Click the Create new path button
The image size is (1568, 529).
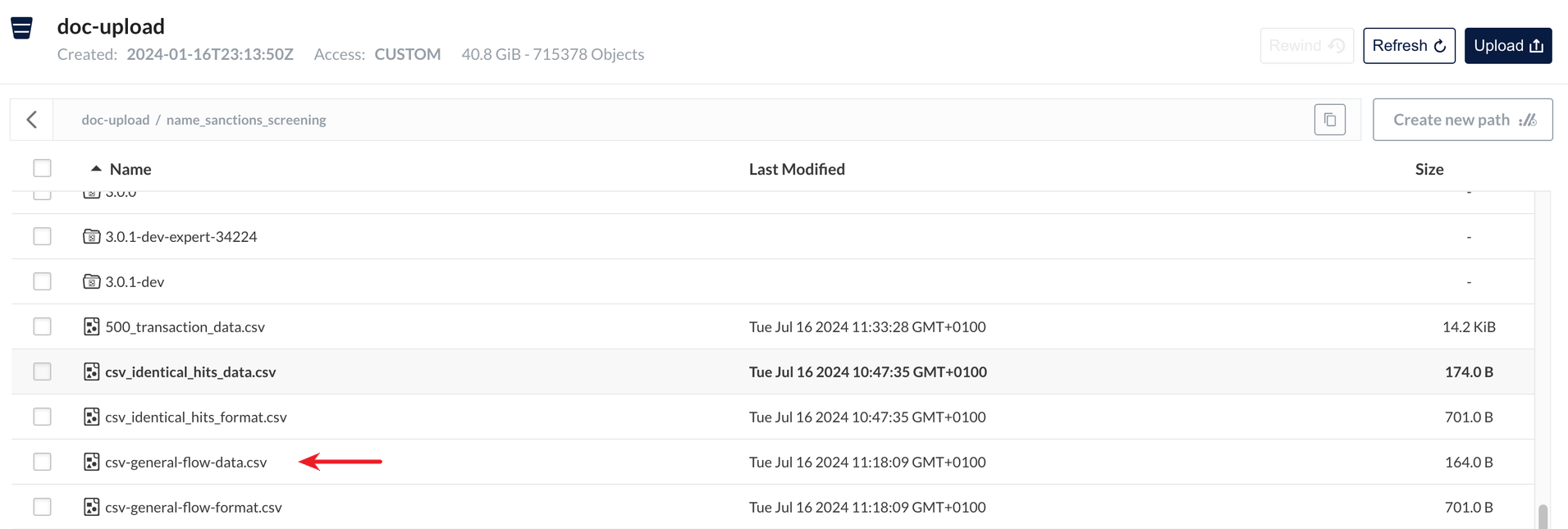click(1462, 120)
